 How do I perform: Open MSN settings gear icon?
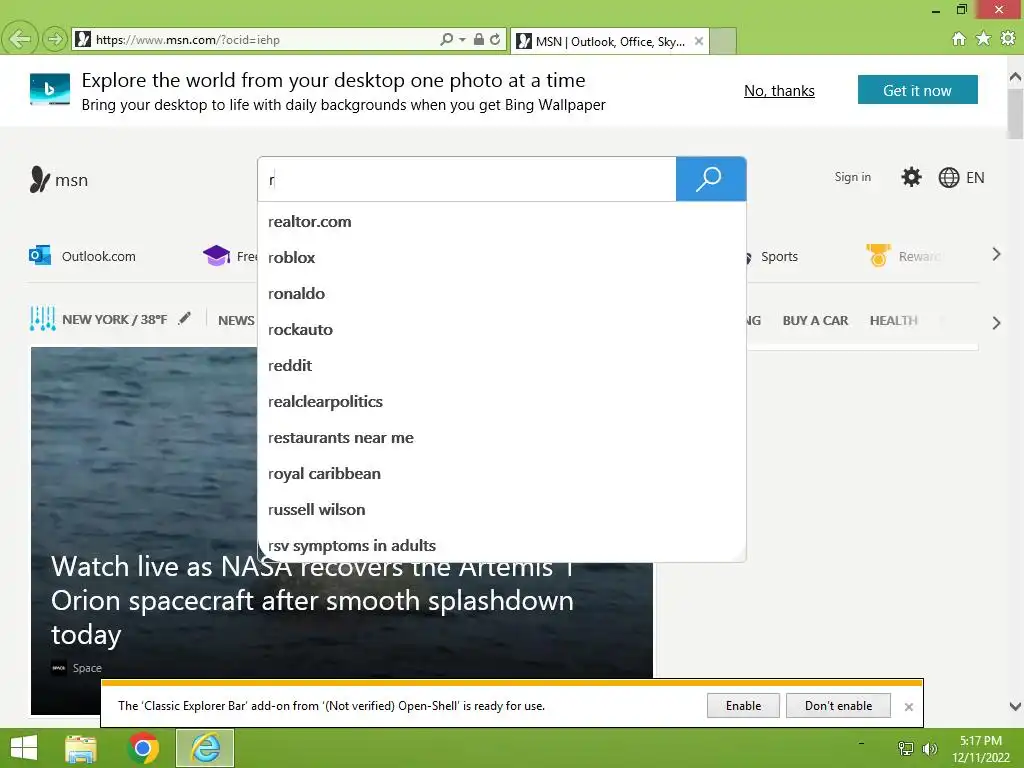911,177
